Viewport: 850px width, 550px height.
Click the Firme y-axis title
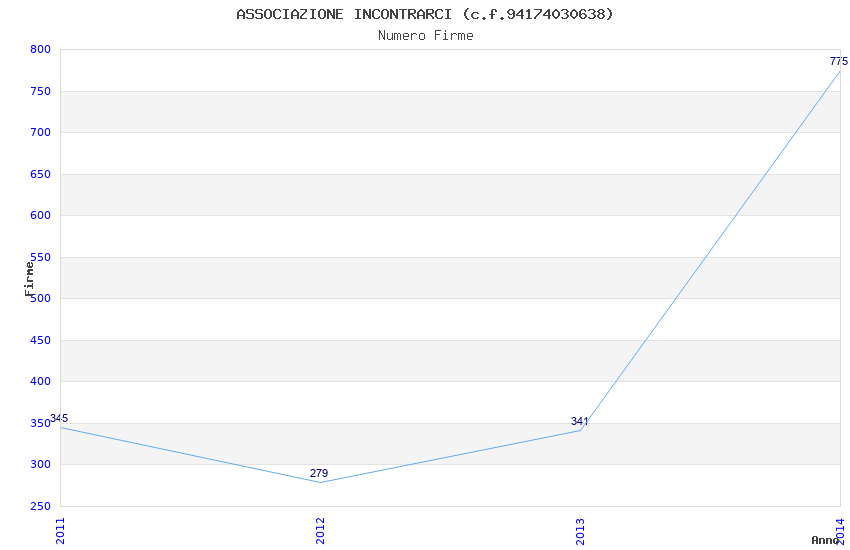point(29,279)
